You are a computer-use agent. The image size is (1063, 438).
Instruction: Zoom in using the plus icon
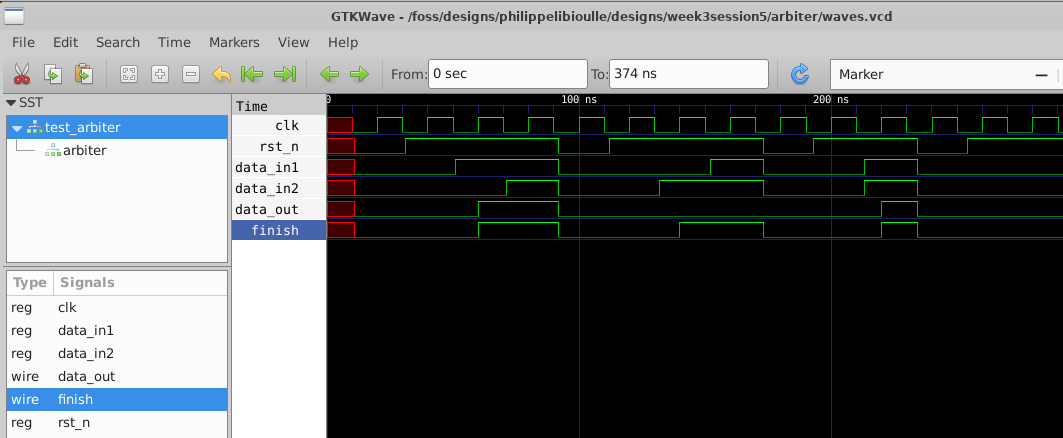coord(160,74)
